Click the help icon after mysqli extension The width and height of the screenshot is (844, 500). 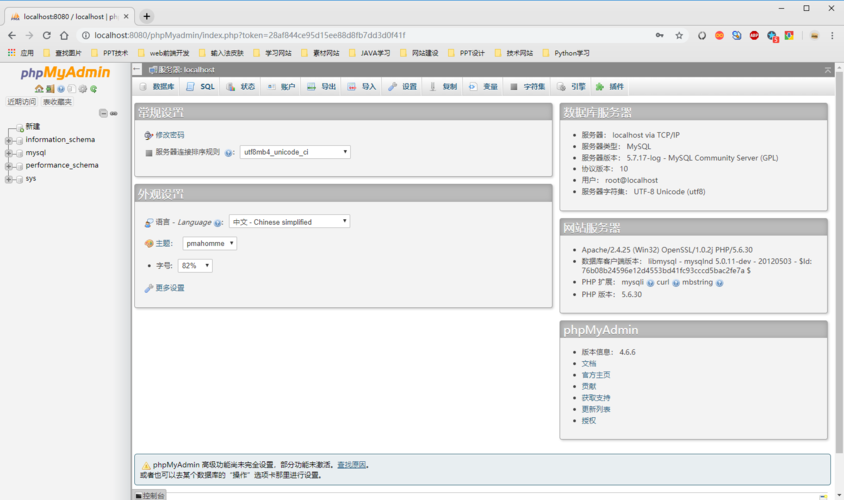coord(650,283)
